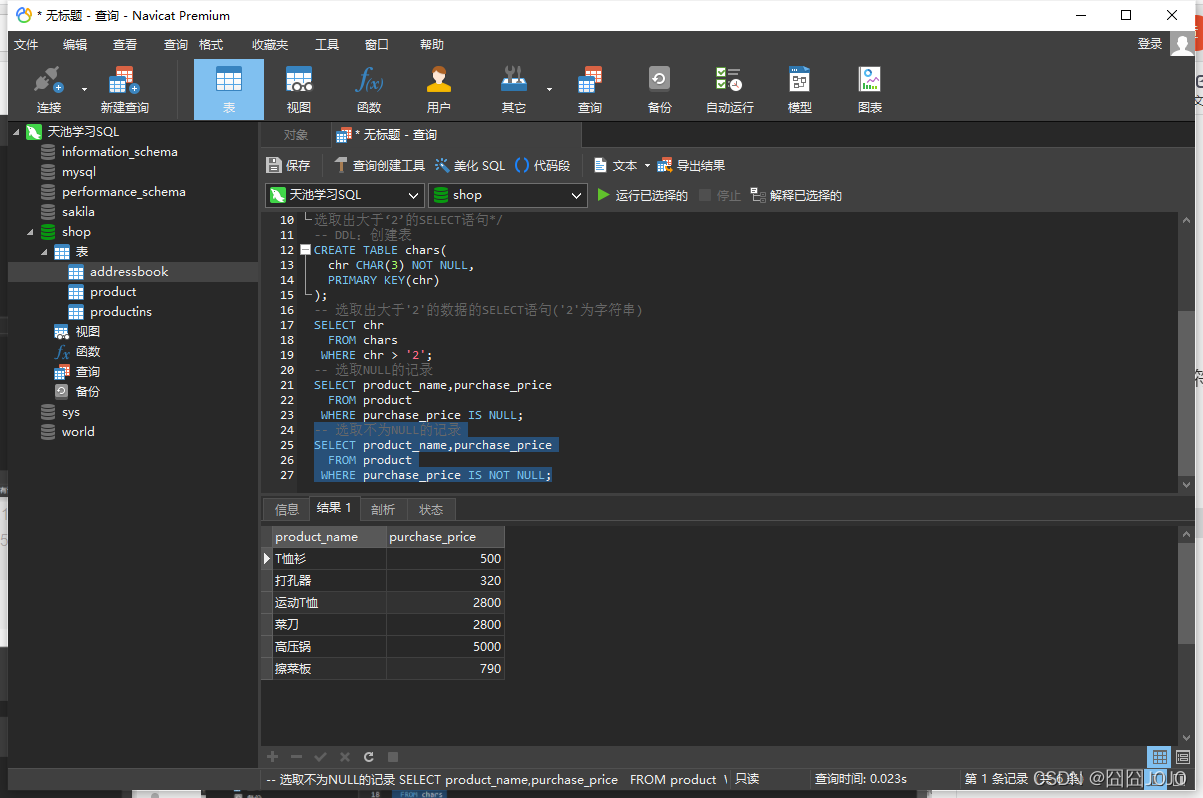Click the refresh icon in result toolbar
The width and height of the screenshot is (1203, 798).
[369, 757]
